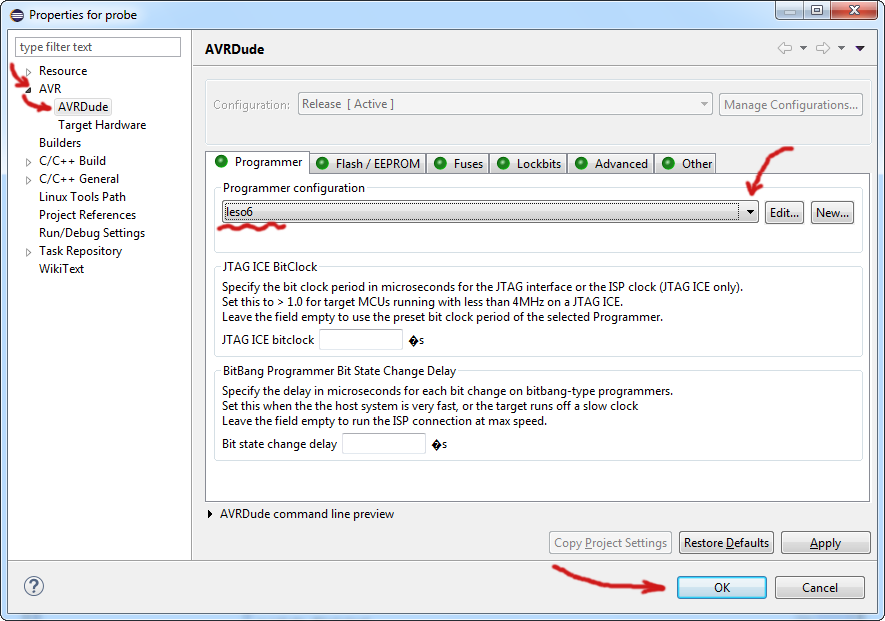
Task: Collapse the AVR tree node
Action: pos(28,90)
